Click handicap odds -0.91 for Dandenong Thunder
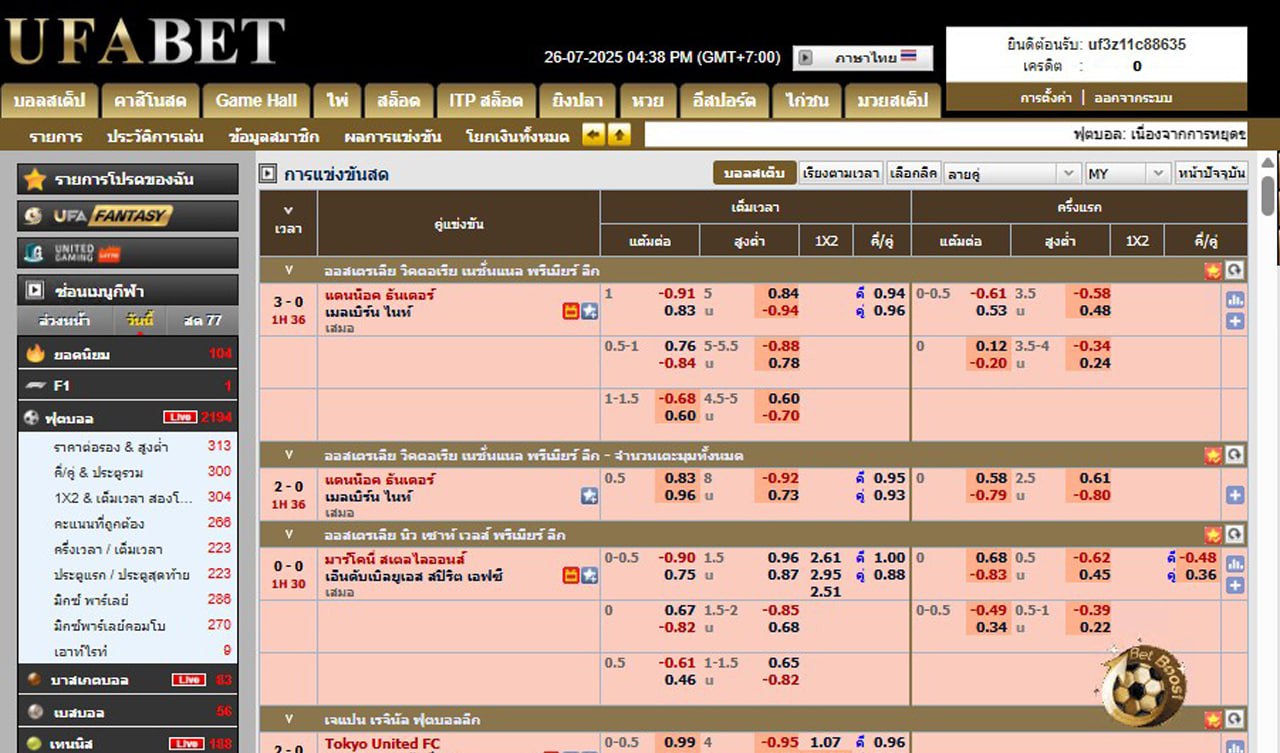1280x753 pixels. tap(677, 294)
